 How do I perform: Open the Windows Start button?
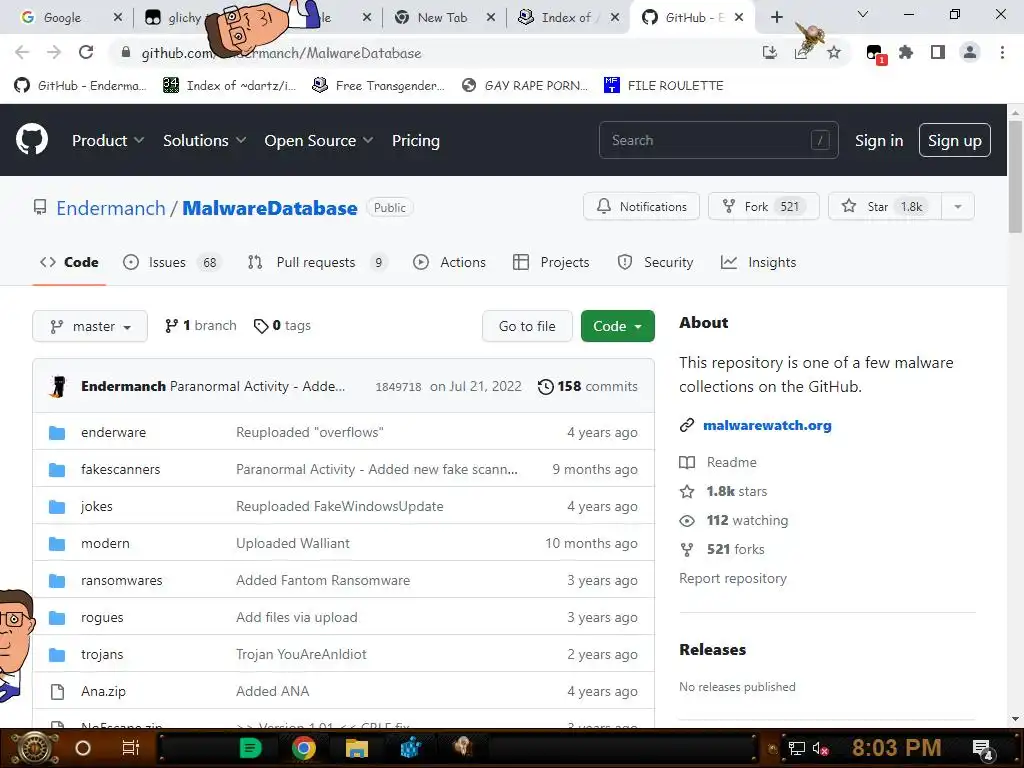[x=35, y=748]
